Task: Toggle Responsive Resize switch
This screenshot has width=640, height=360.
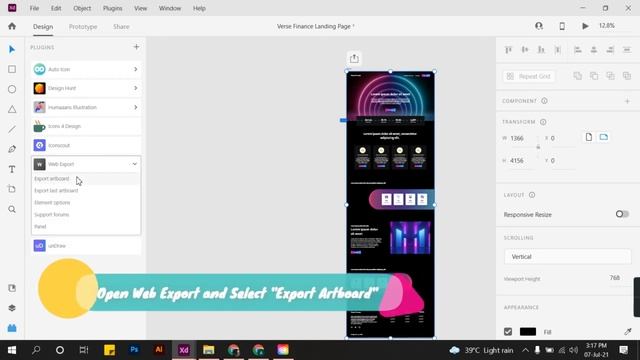Action: click(622, 214)
